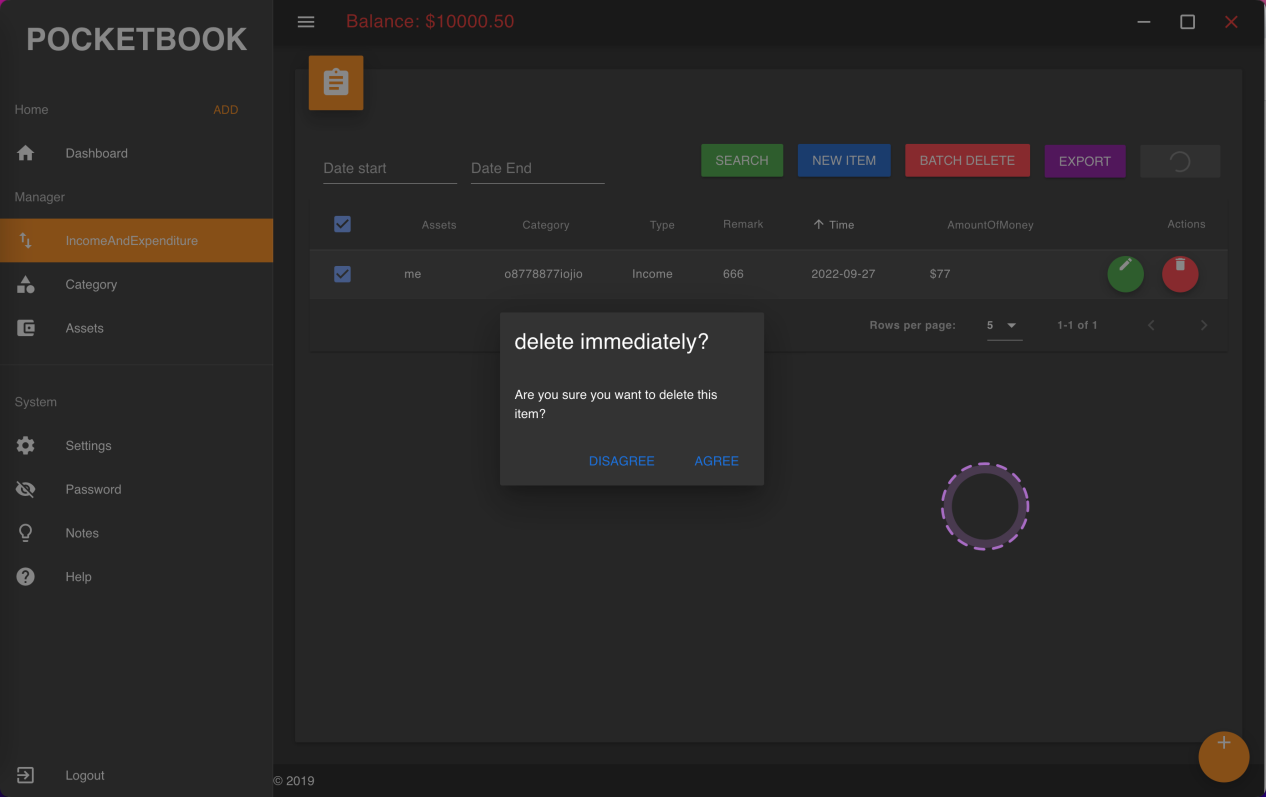The height and width of the screenshot is (797, 1266).
Task: Go to next table page chevron
Action: [1203, 326]
